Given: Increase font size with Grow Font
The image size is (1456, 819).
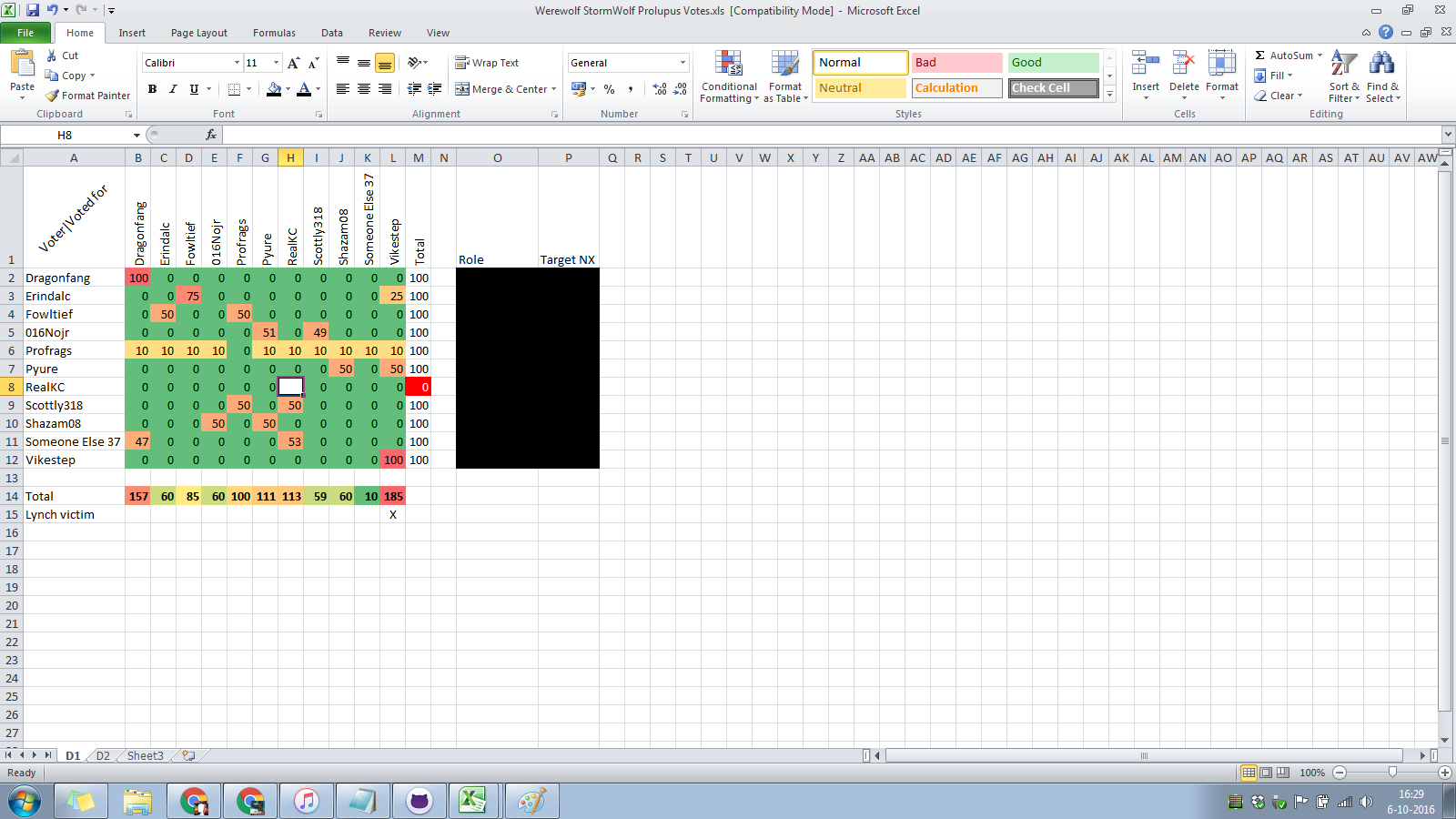Looking at the screenshot, I should [293, 63].
